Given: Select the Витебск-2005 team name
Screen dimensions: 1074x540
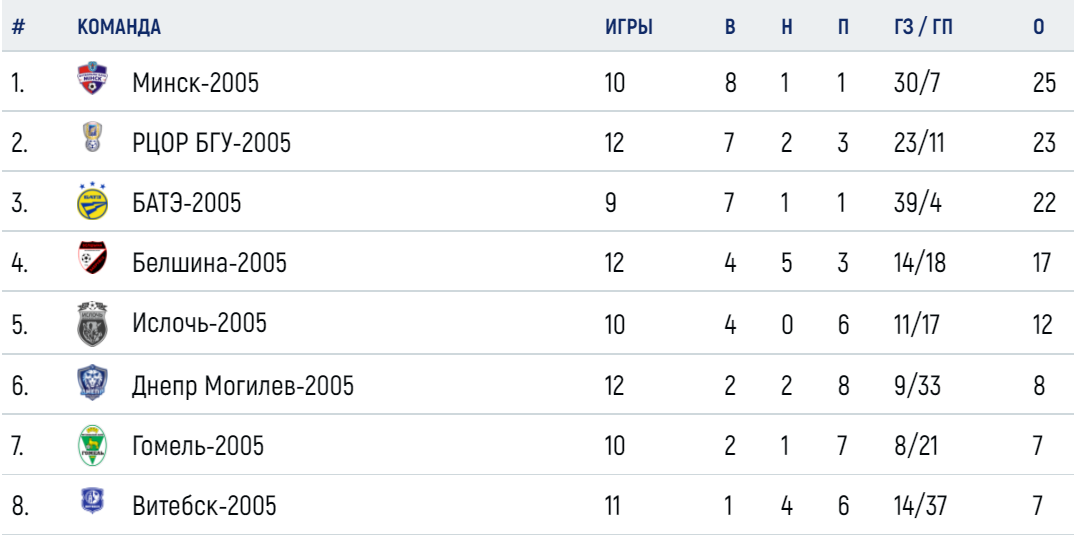Looking at the screenshot, I should (205, 506).
